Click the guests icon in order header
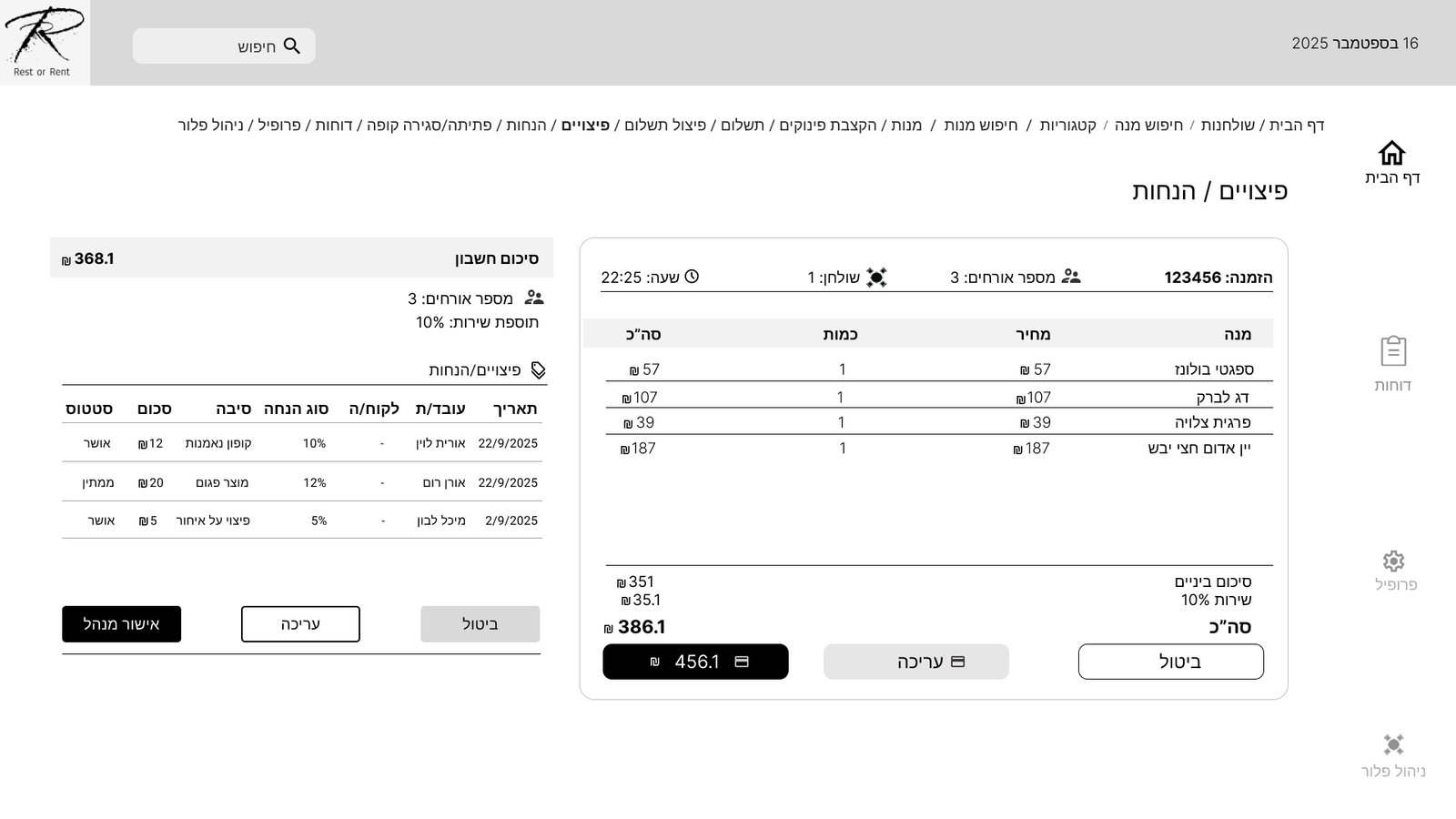Image resolution: width=1456 pixels, height=819 pixels. click(1071, 277)
